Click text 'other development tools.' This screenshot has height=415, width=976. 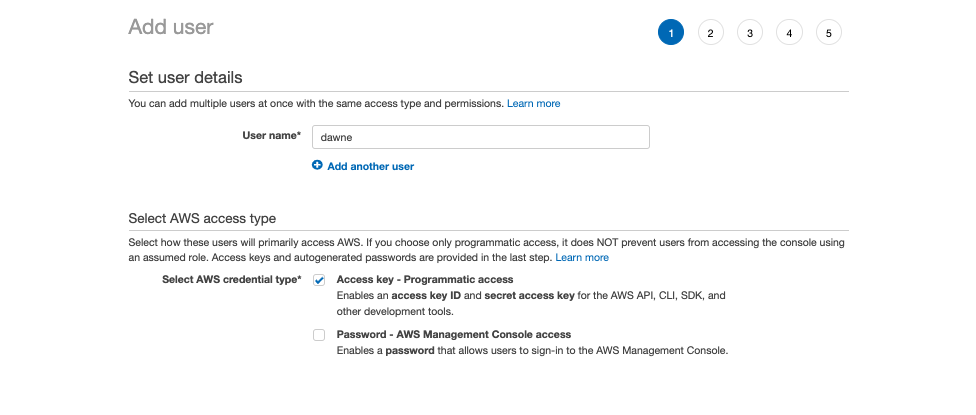tap(395, 311)
